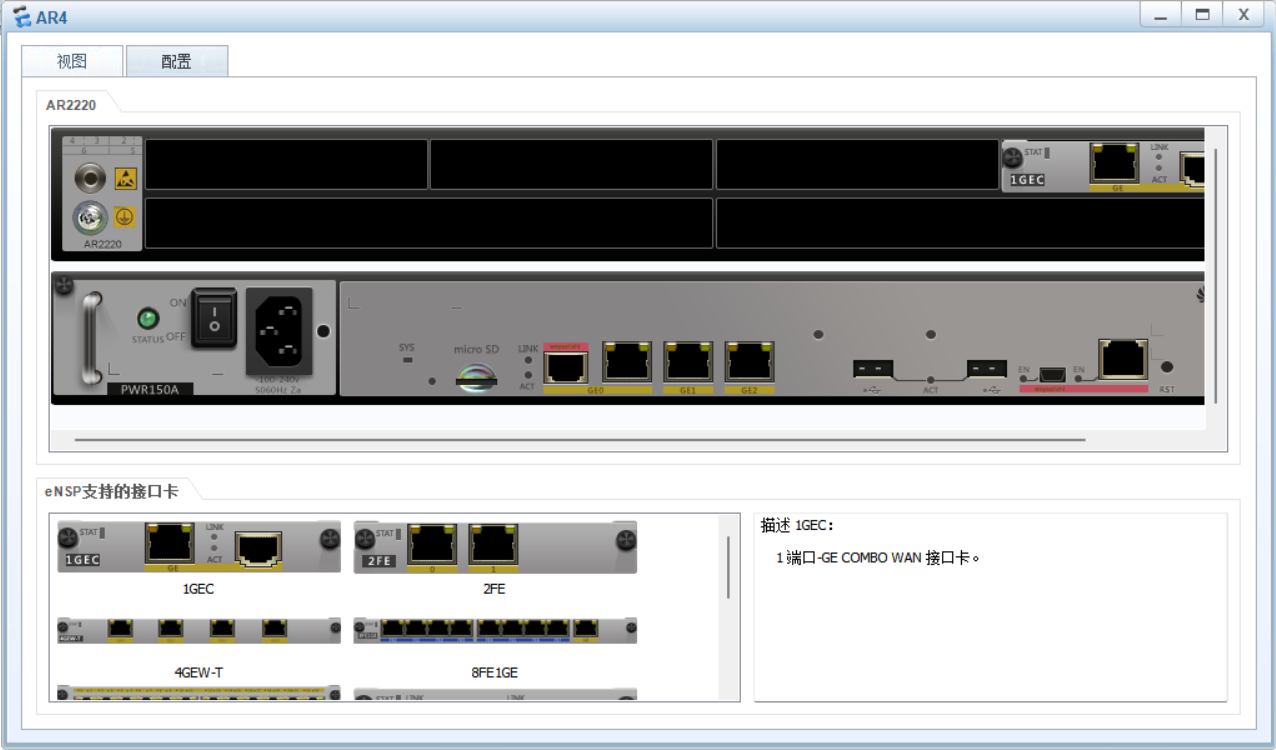Close the AR4 window
The height and width of the screenshot is (750, 1276).
[1244, 14]
